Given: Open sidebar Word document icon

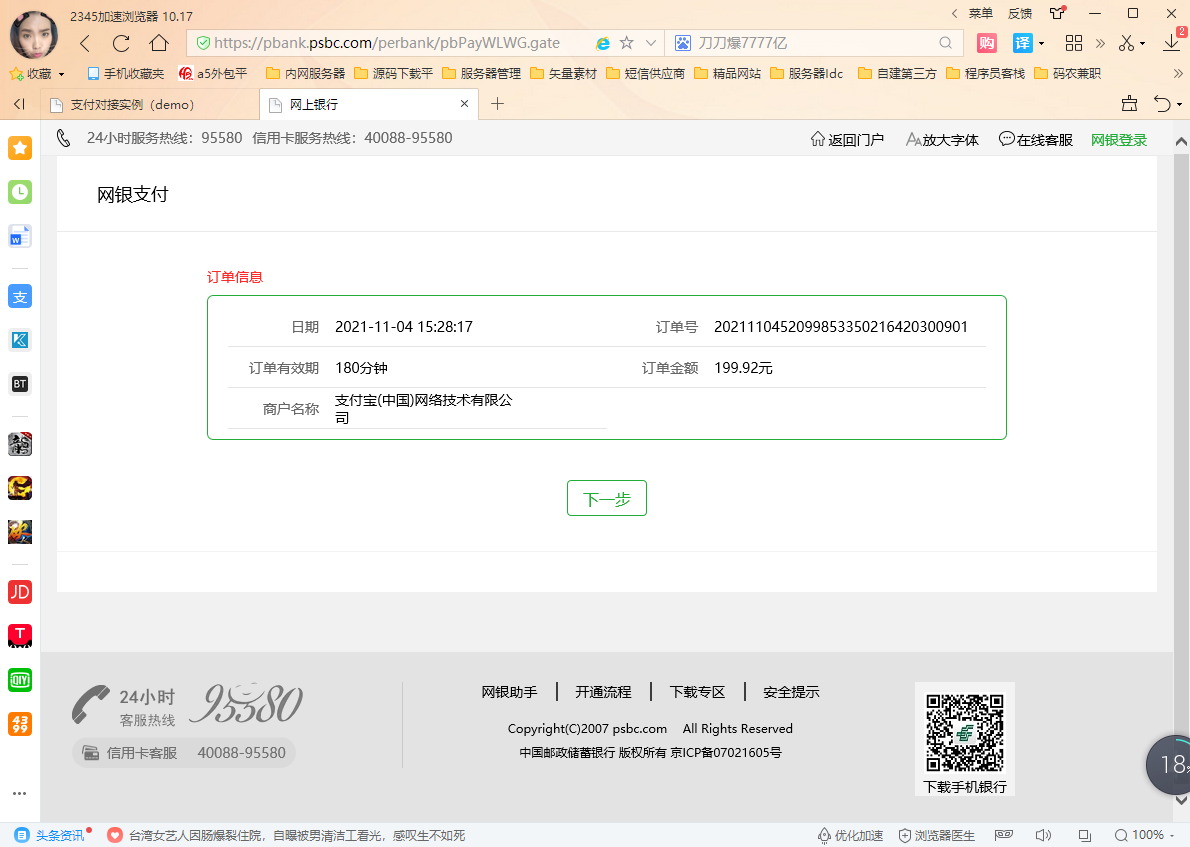Looking at the screenshot, I should pyautogui.click(x=20, y=237).
